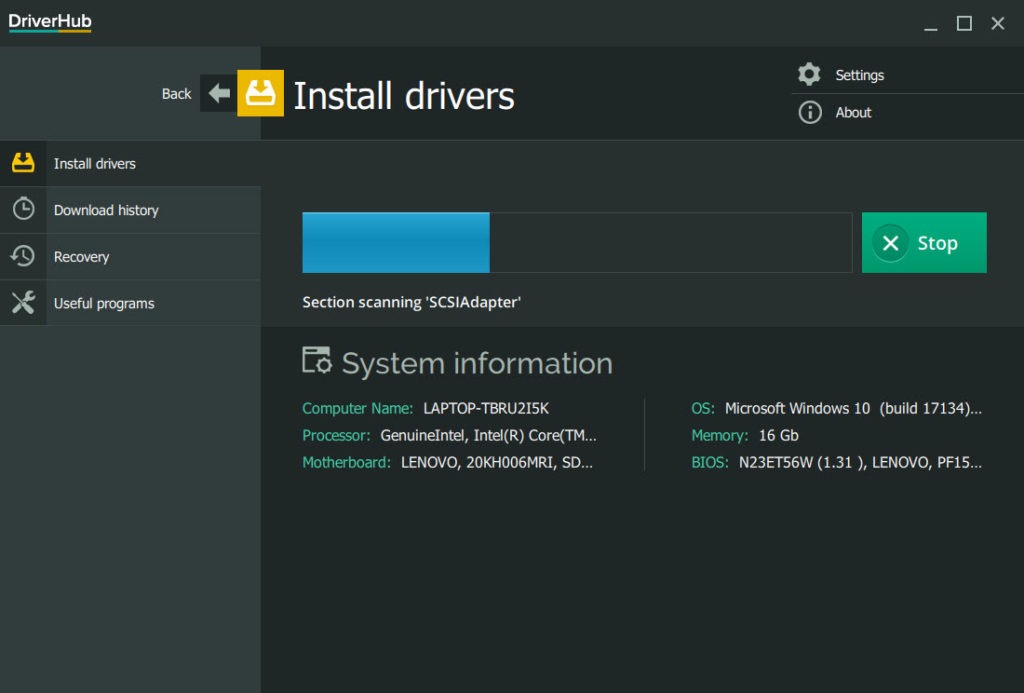
Task: Click the 'Processor:' label
Action: [336, 436]
